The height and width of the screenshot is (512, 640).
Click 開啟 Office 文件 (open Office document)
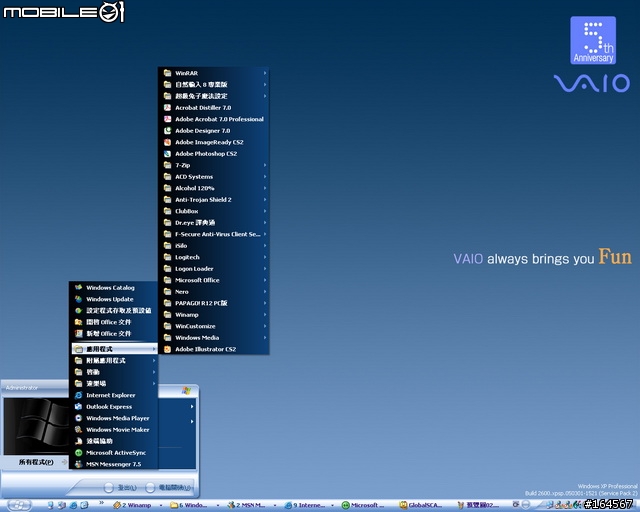(114, 322)
